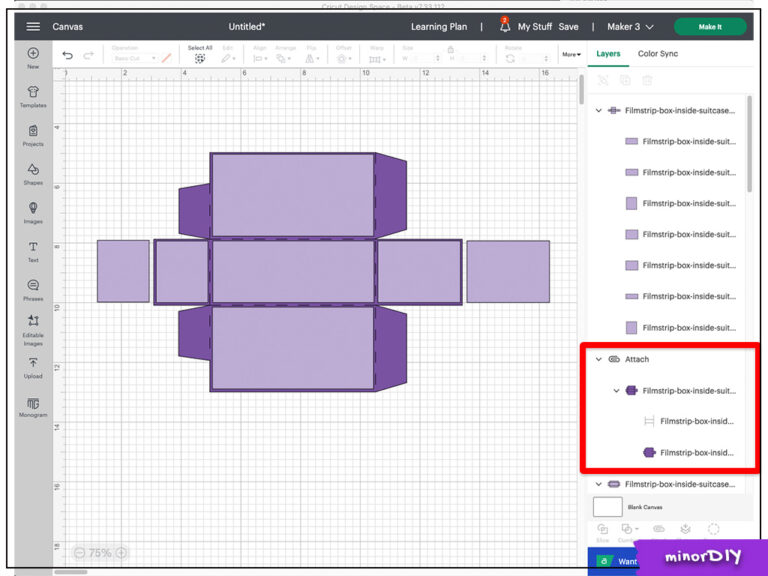The height and width of the screenshot is (576, 768).
Task: Click the Size H height field
Action: pyautogui.click(x=471, y=58)
